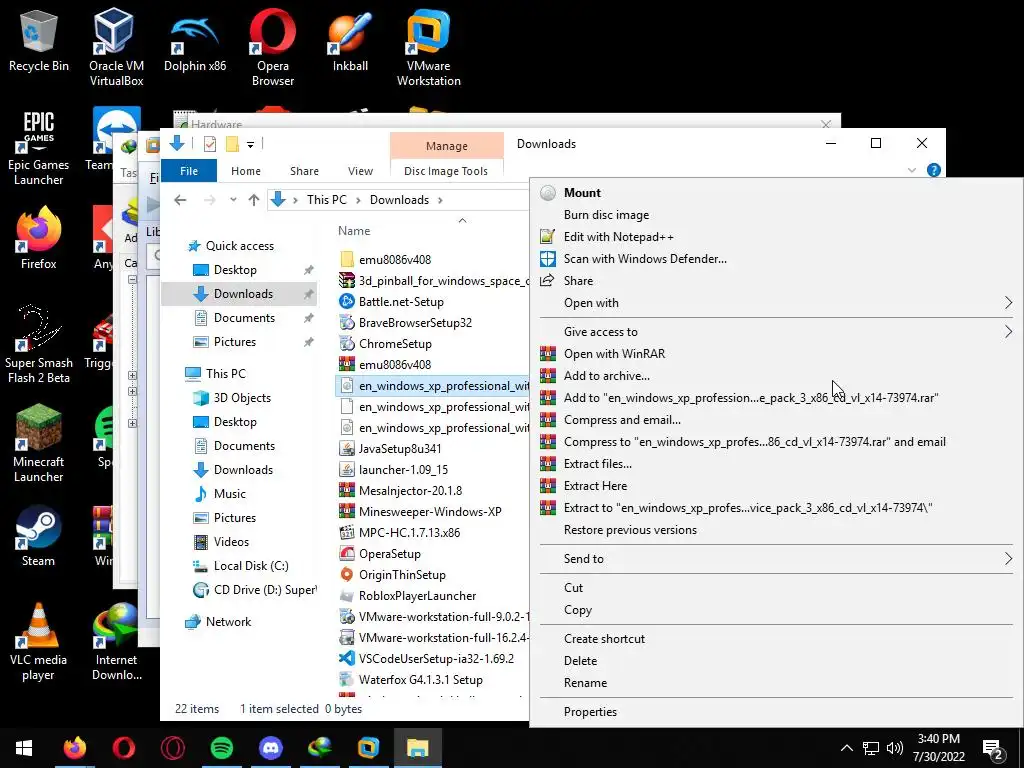Viewport: 1024px width, 768px height.
Task: Open the Disc Image Tools tab
Action: 446,171
